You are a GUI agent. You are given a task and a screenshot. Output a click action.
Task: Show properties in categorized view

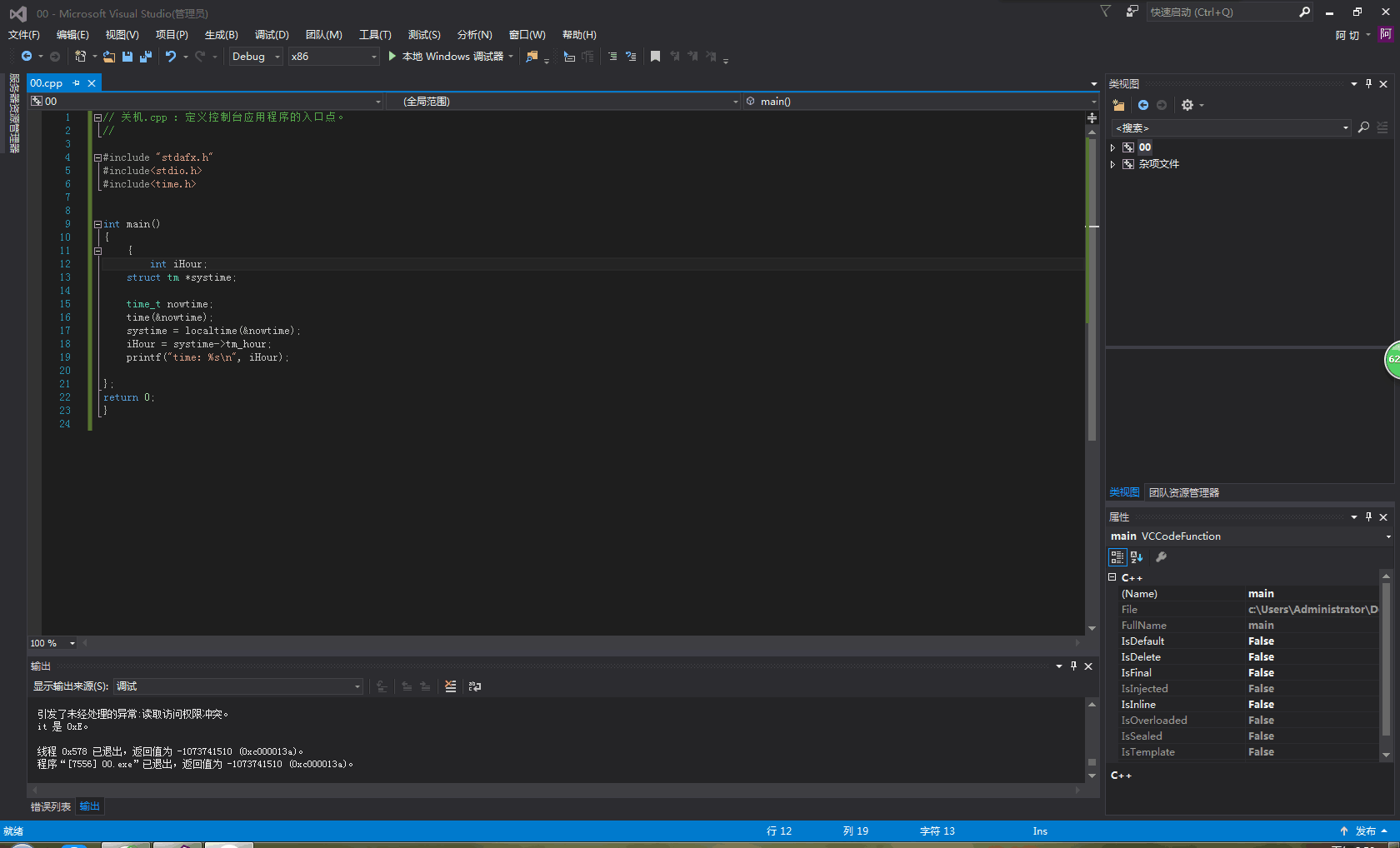pyautogui.click(x=1117, y=557)
